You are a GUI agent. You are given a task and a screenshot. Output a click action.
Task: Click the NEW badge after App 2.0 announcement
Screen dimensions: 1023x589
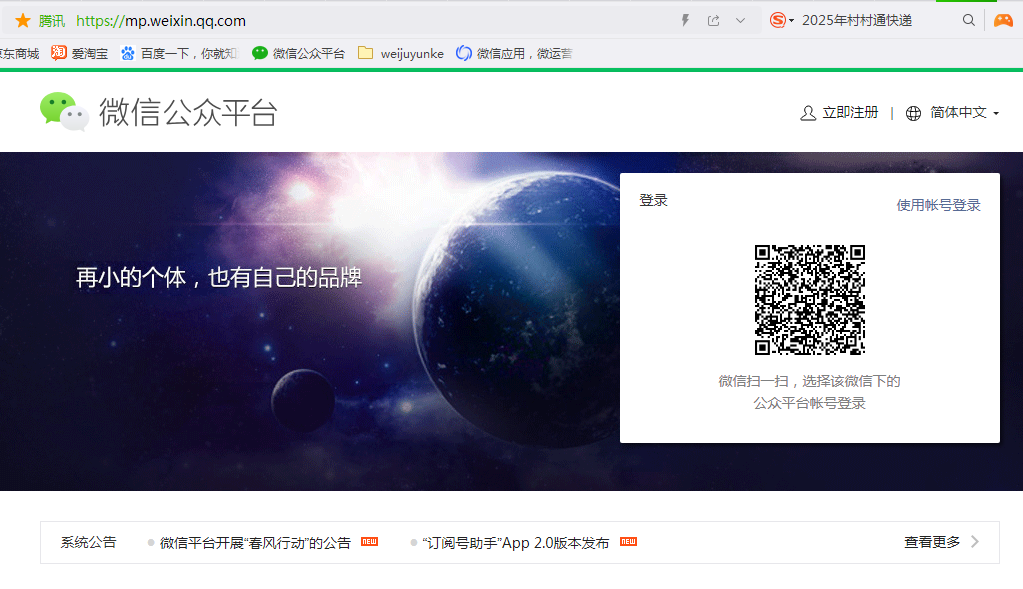coord(628,541)
